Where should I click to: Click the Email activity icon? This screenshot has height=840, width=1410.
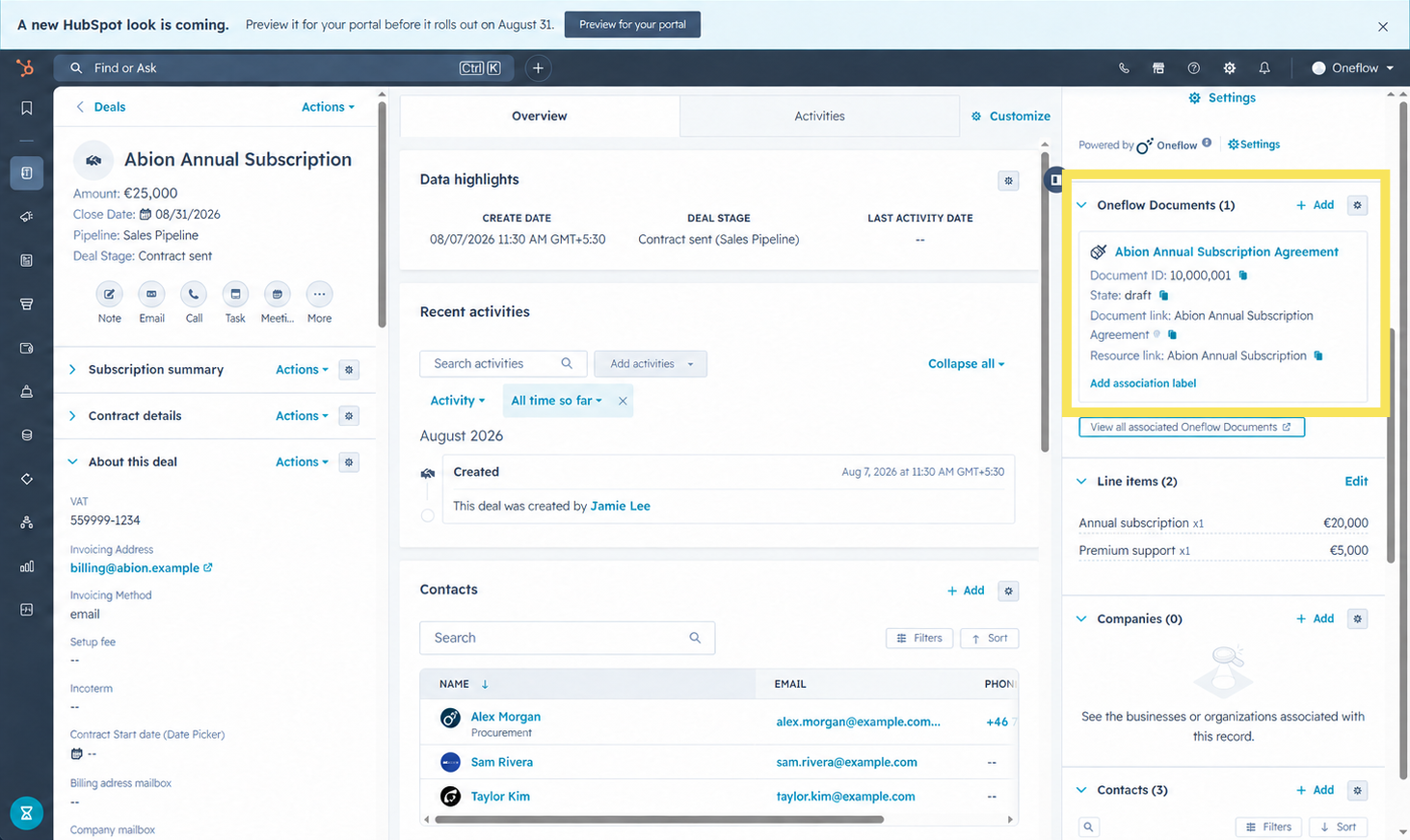(151, 294)
